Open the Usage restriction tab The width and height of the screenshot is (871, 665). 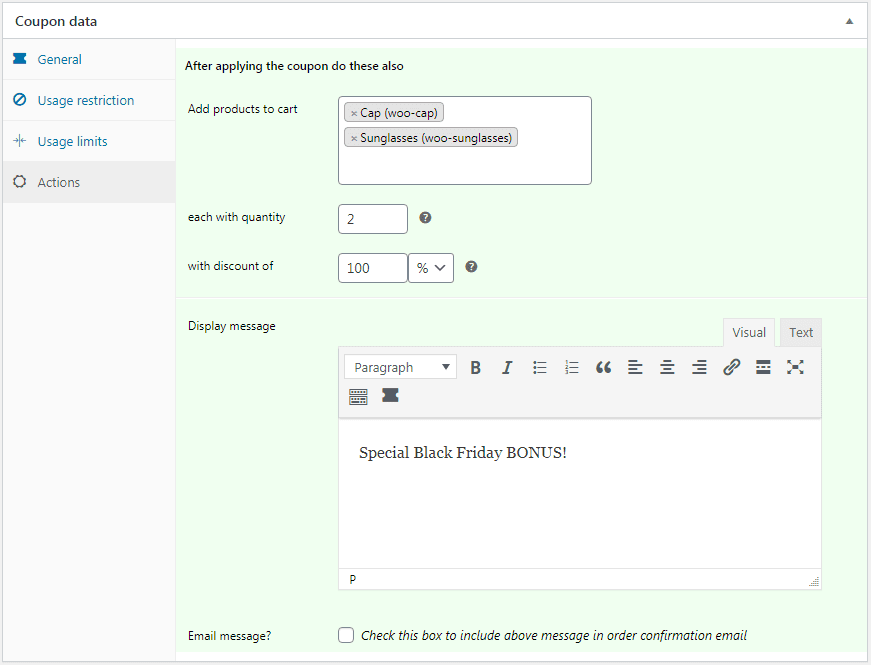coord(89,100)
